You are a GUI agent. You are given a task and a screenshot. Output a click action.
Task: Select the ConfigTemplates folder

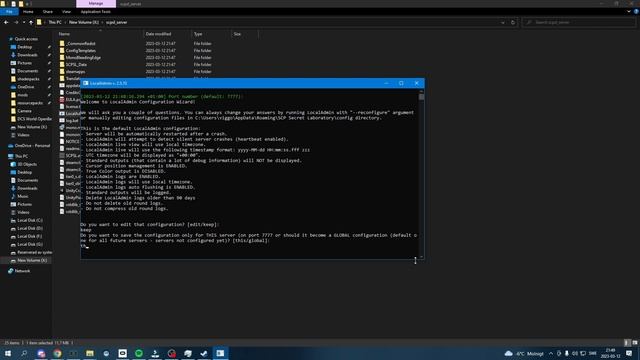tap(80, 51)
